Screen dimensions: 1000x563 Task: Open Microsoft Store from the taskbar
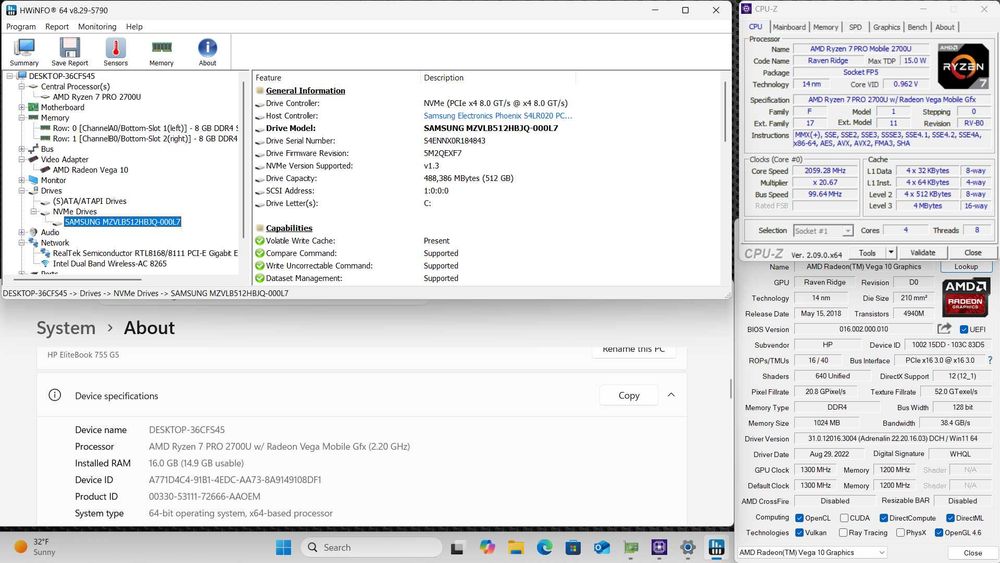pyautogui.click(x=573, y=547)
